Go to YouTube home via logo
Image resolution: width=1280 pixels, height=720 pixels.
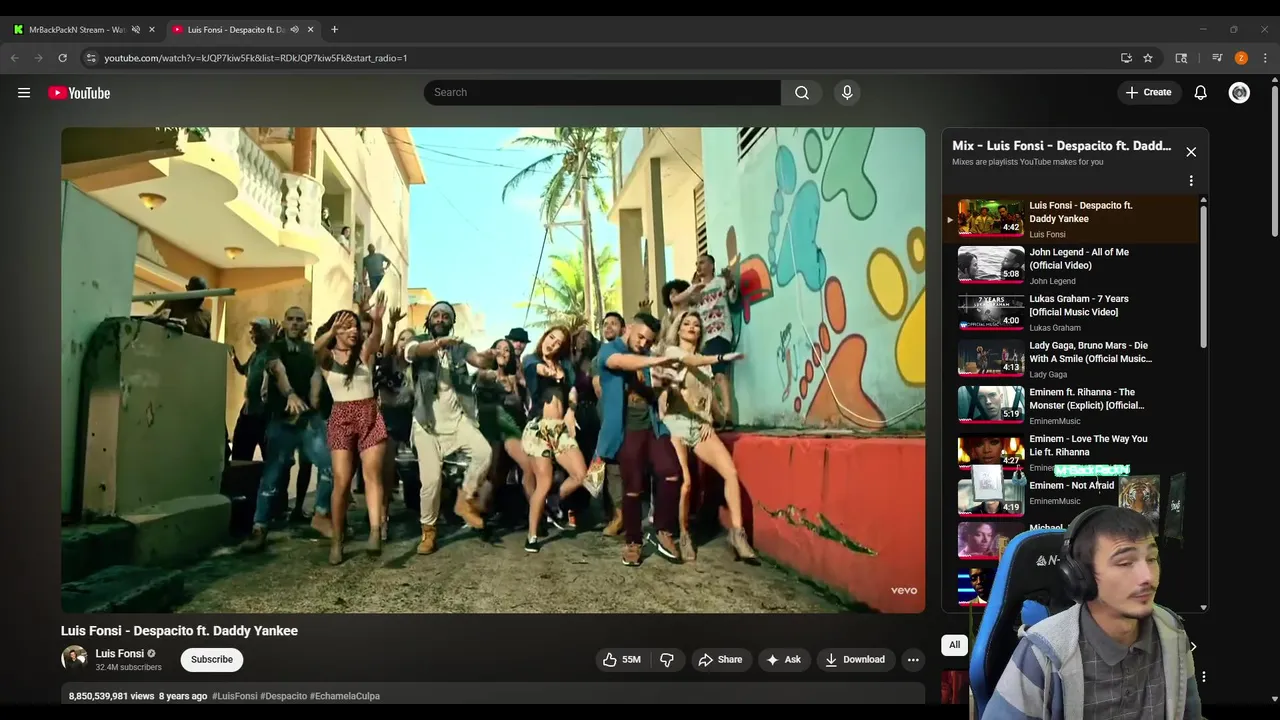pos(79,93)
